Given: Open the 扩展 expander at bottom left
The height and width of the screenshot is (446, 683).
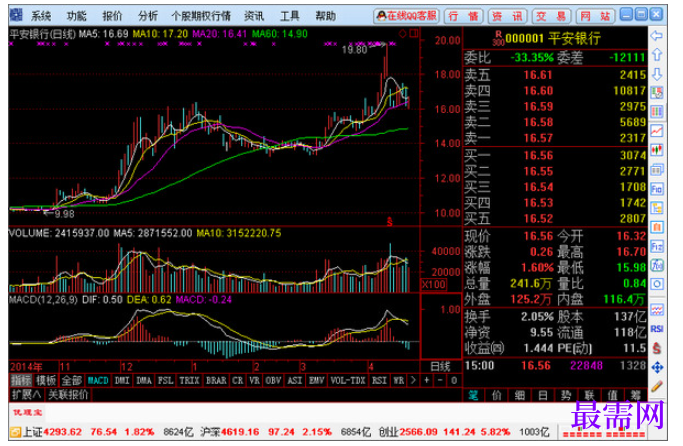Looking at the screenshot, I should 26,395.
